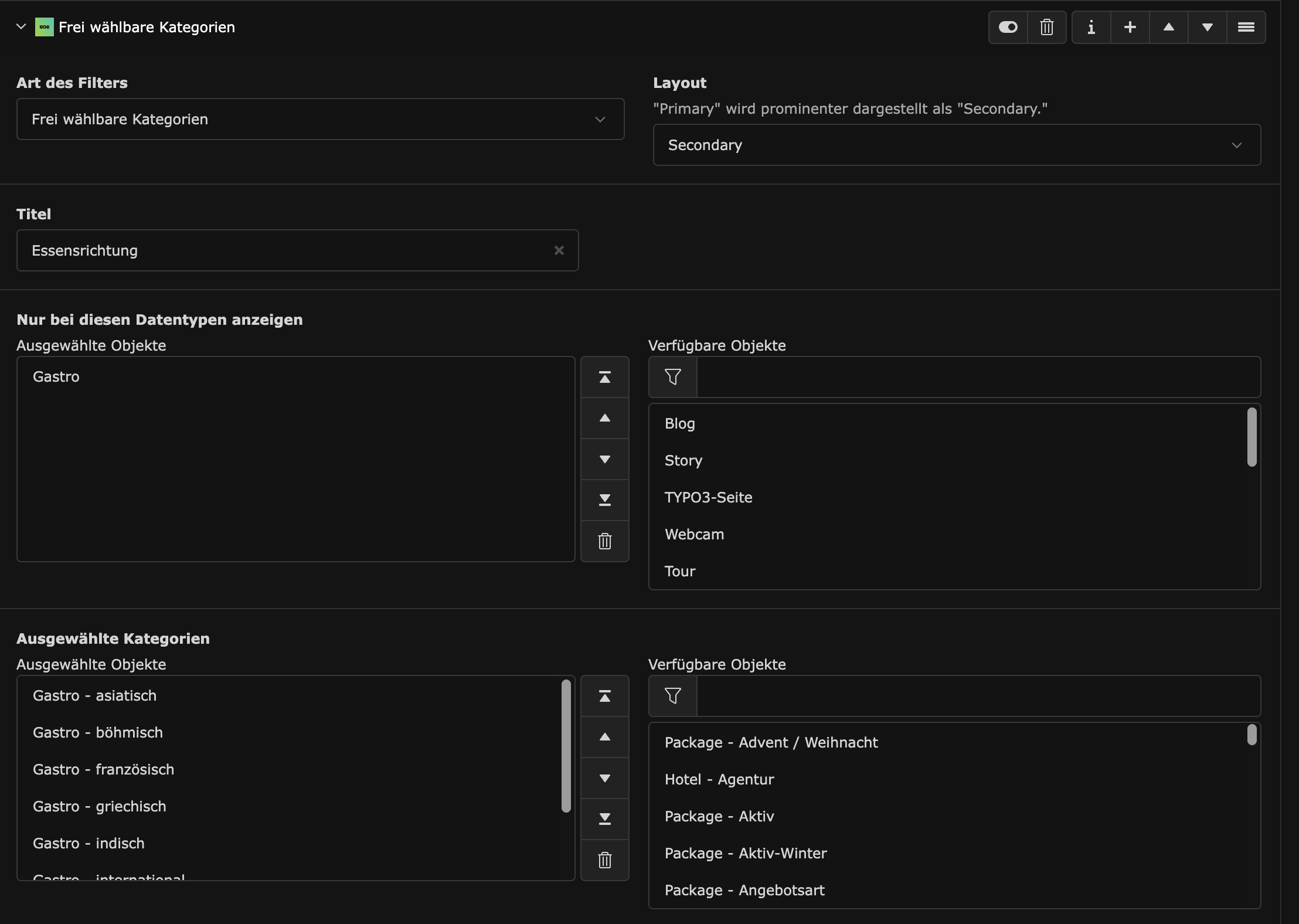
Task: Move selected Kategorien item up
Action: pyautogui.click(x=605, y=737)
